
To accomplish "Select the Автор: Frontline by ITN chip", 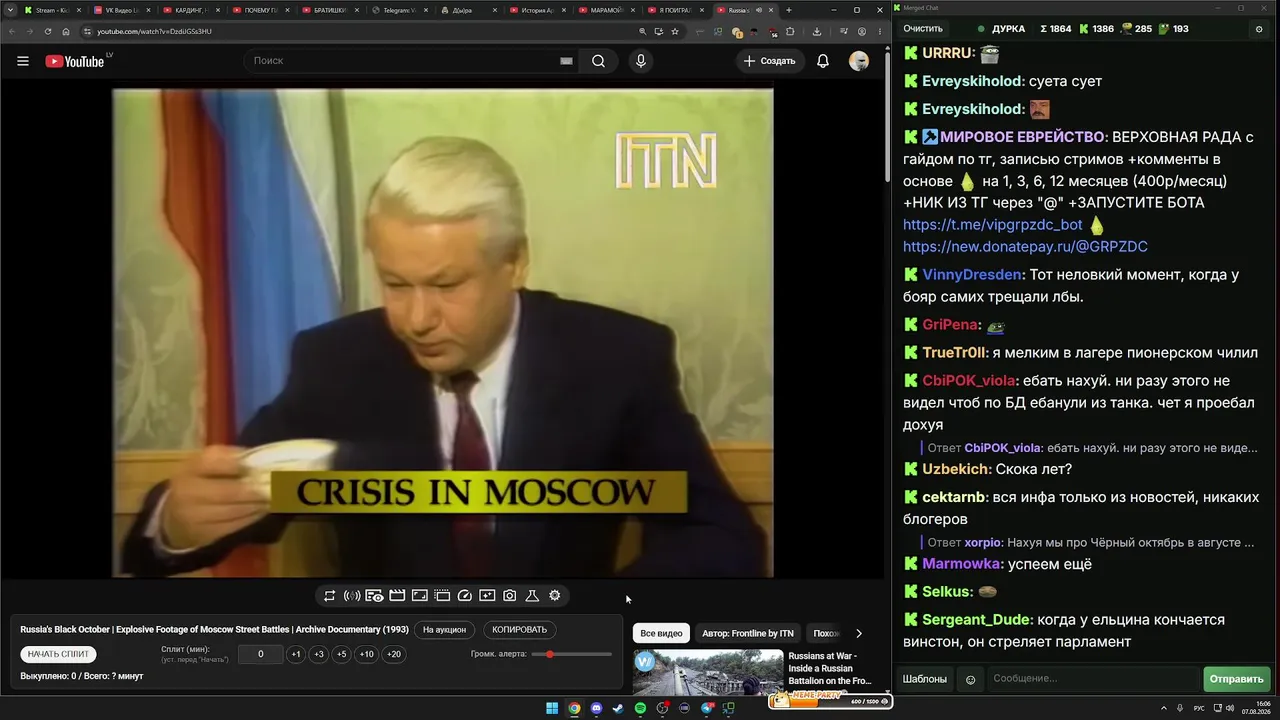I will coord(748,633).
